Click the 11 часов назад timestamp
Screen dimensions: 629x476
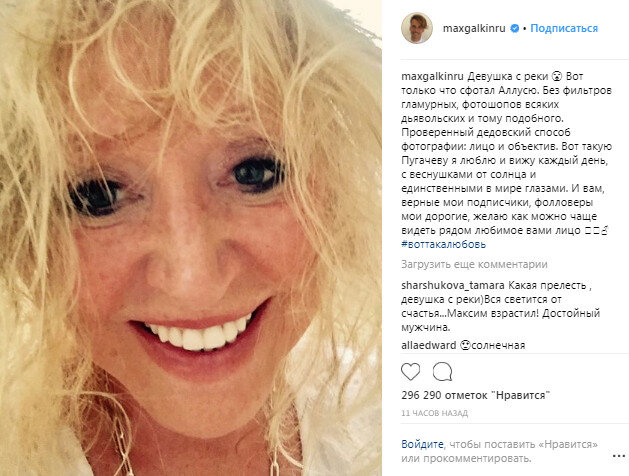click(434, 413)
